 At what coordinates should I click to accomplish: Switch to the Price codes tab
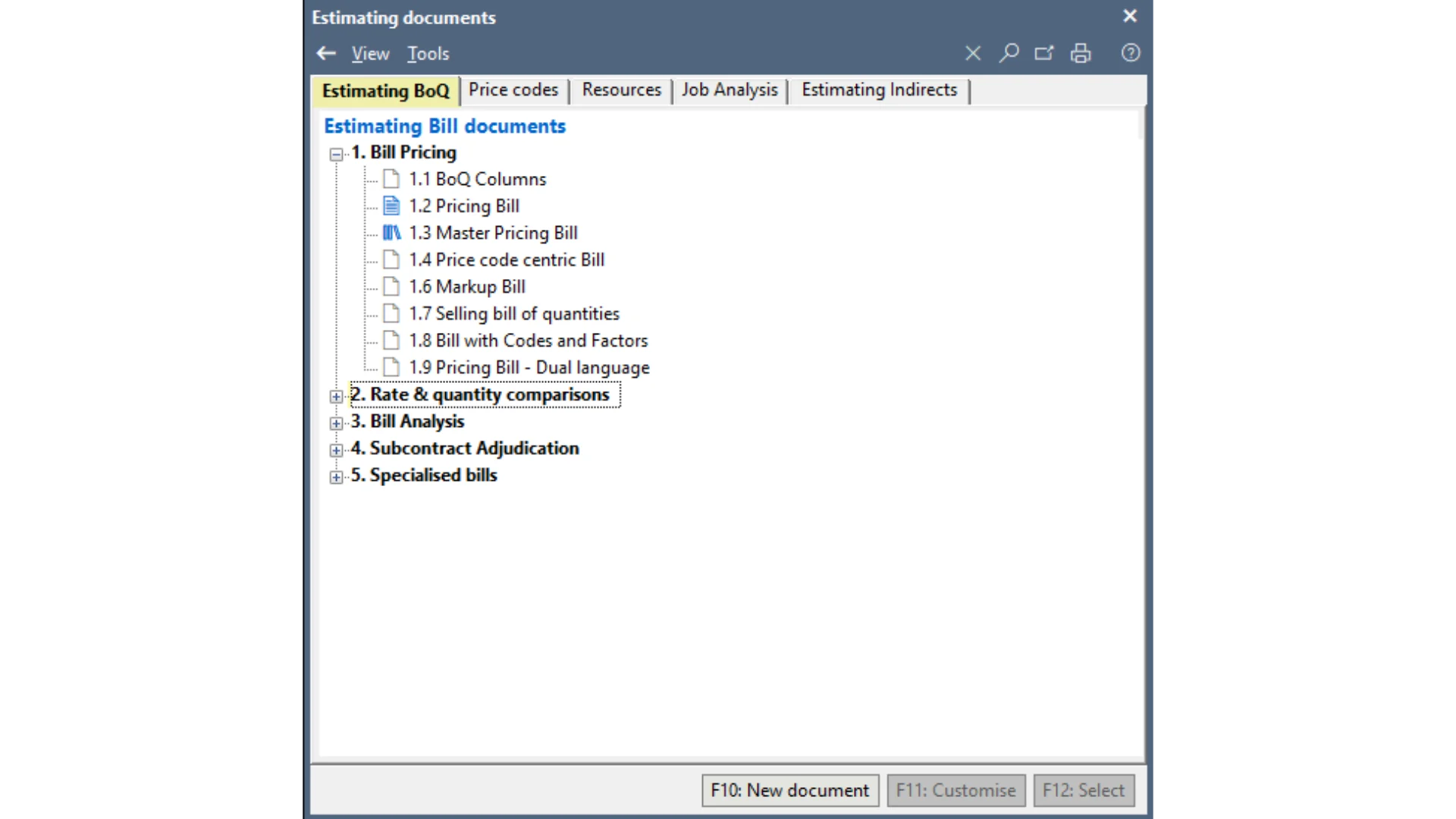(513, 89)
